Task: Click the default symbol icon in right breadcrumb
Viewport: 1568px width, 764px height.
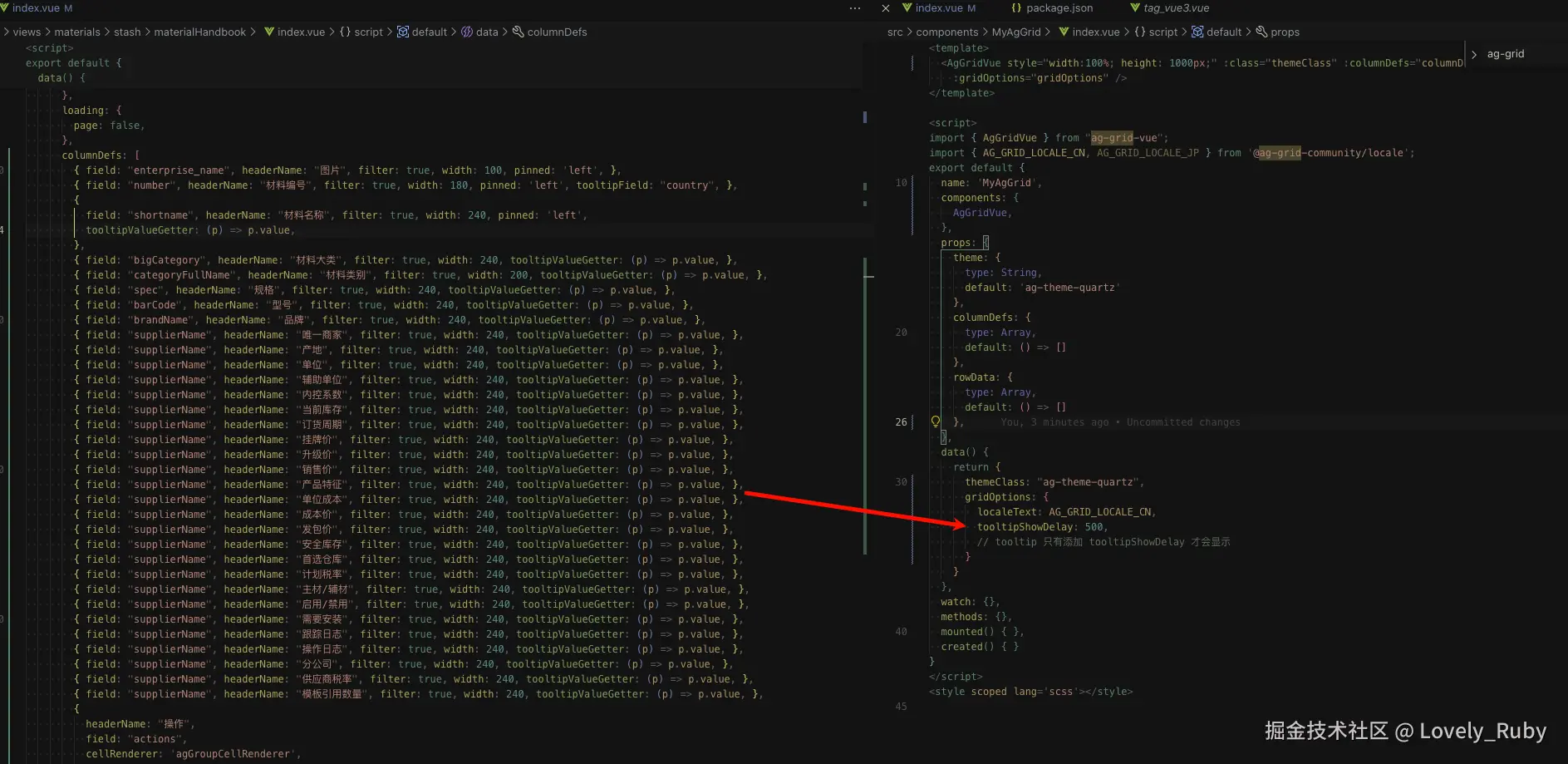Action: click(x=1197, y=32)
